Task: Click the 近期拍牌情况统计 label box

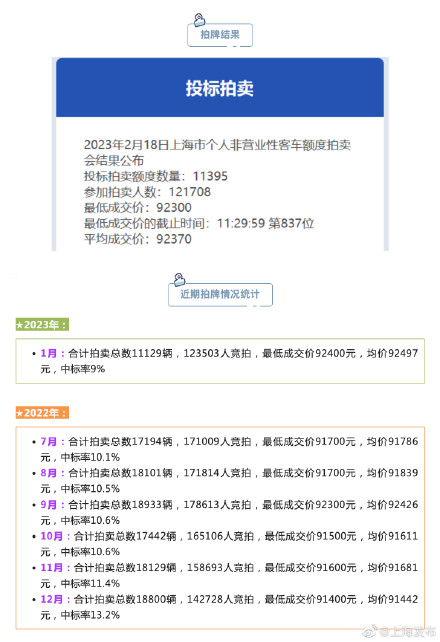Action: pyautogui.click(x=220, y=294)
